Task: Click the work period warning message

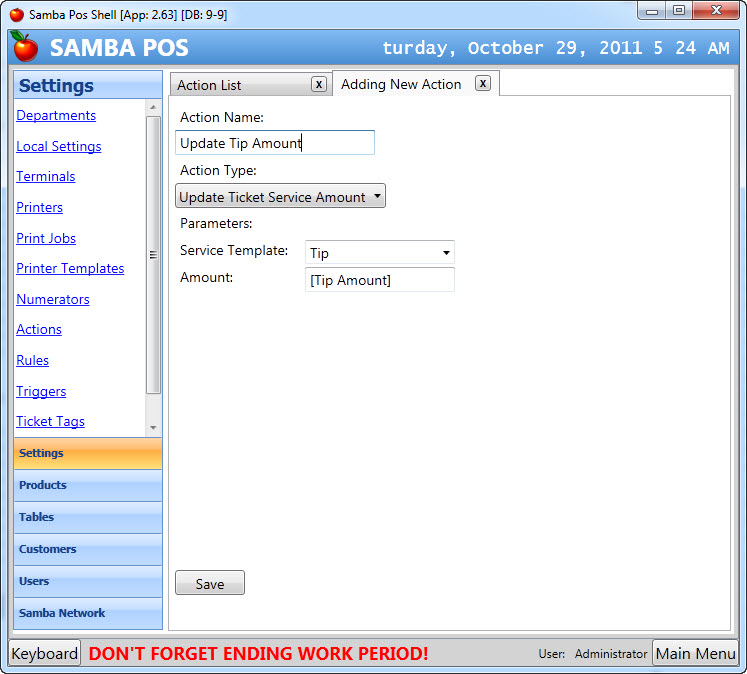Action: point(258,654)
